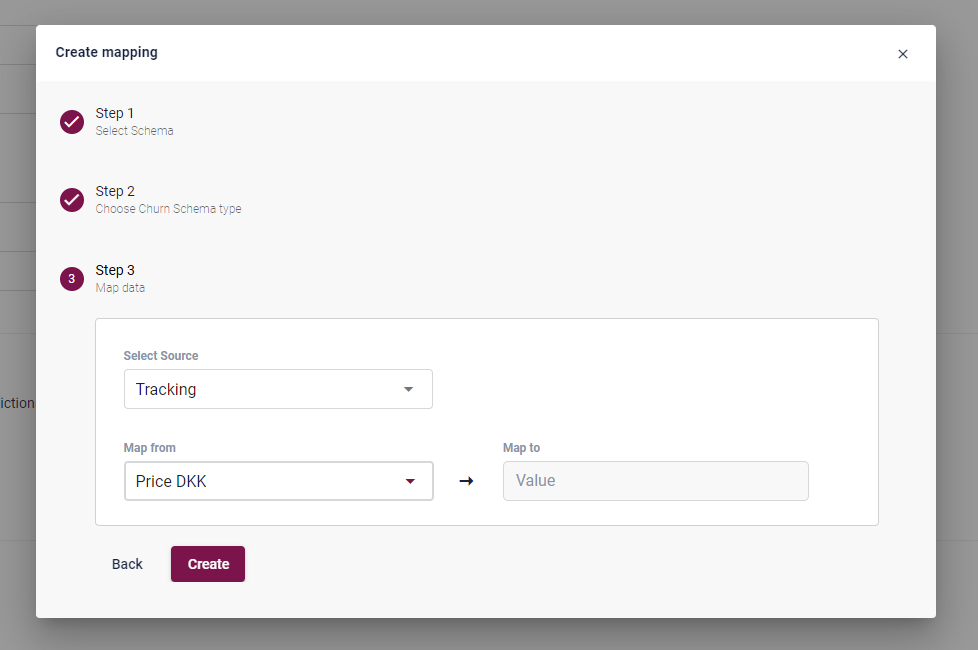The height and width of the screenshot is (650, 978).
Task: Click the Map from field label
Action: pyautogui.click(x=149, y=448)
